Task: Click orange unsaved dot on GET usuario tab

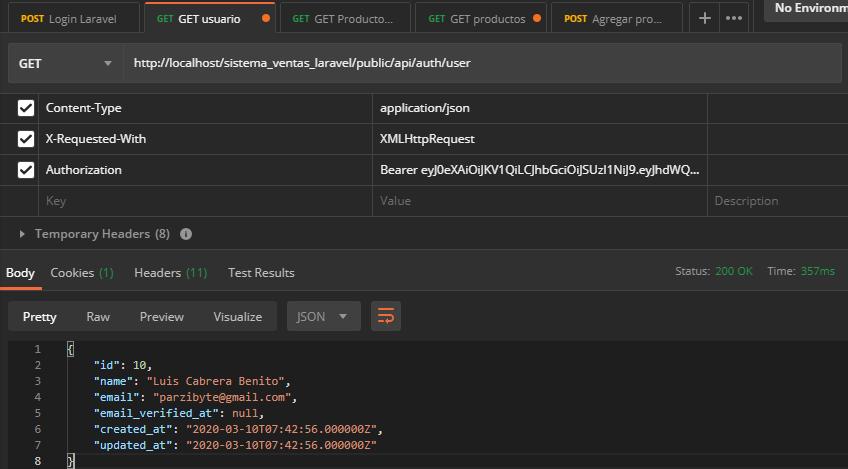Action: point(266,18)
